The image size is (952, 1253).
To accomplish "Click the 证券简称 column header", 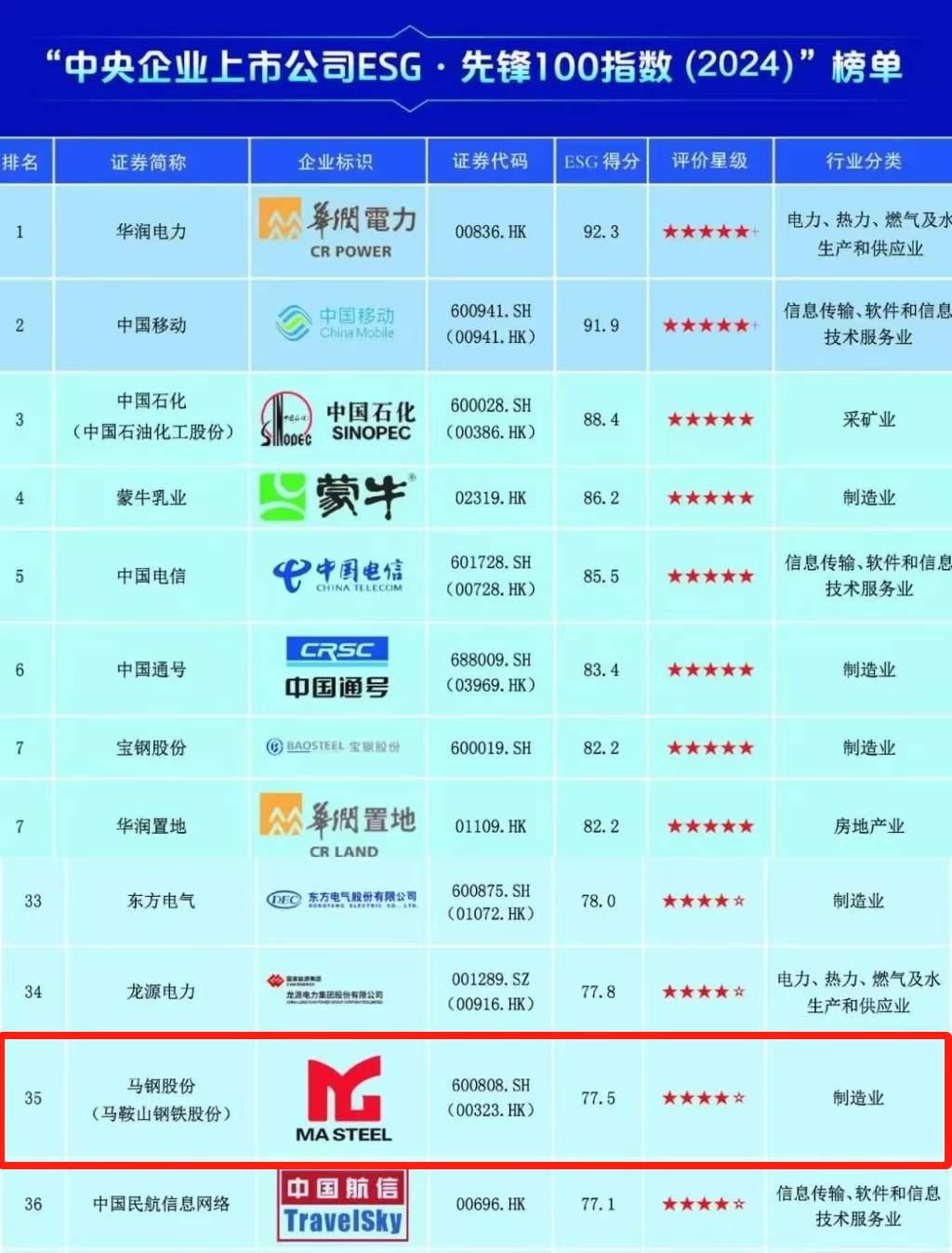I will pos(149,162).
